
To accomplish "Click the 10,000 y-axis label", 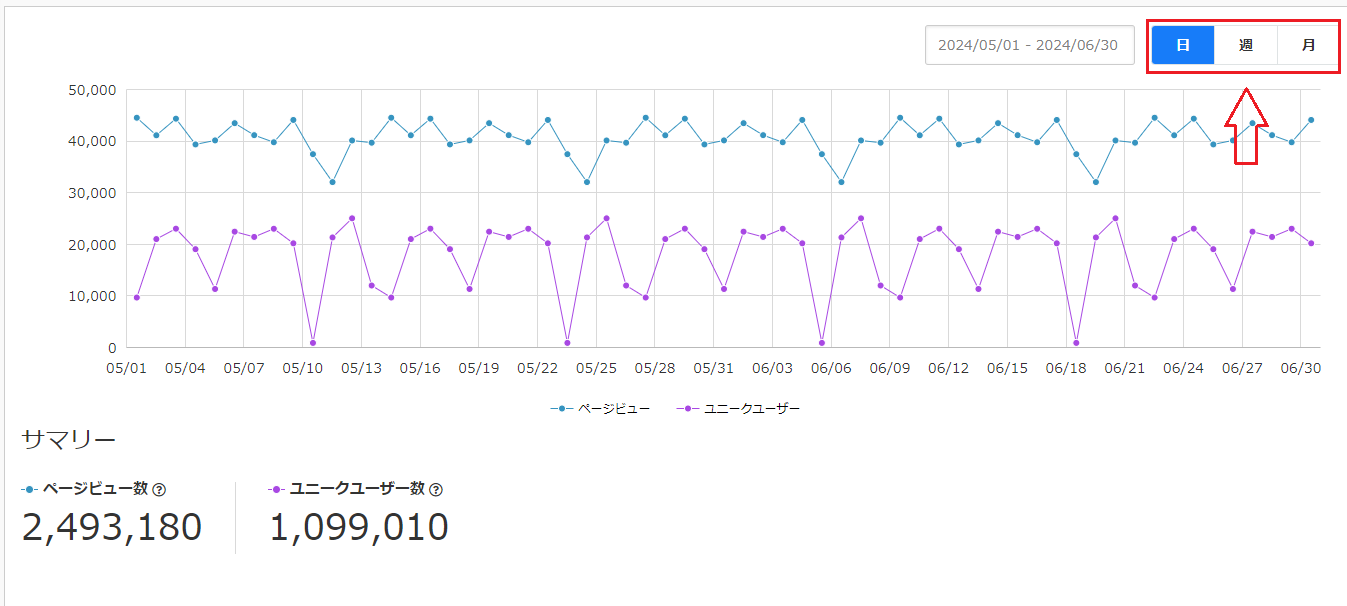I will click(92, 296).
